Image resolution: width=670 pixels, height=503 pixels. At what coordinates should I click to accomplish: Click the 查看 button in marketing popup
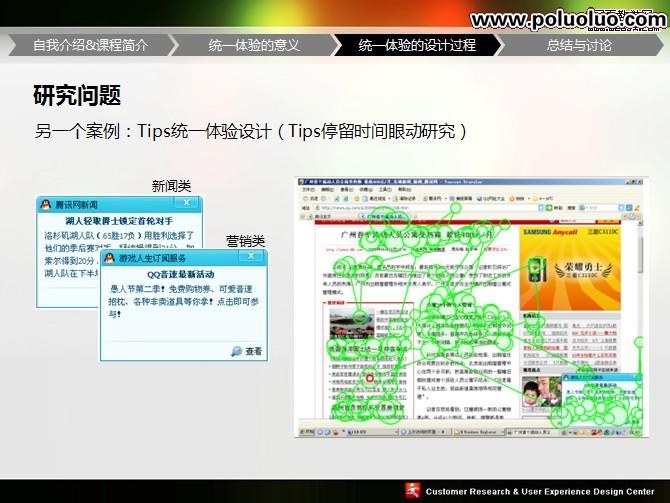tap(247, 351)
